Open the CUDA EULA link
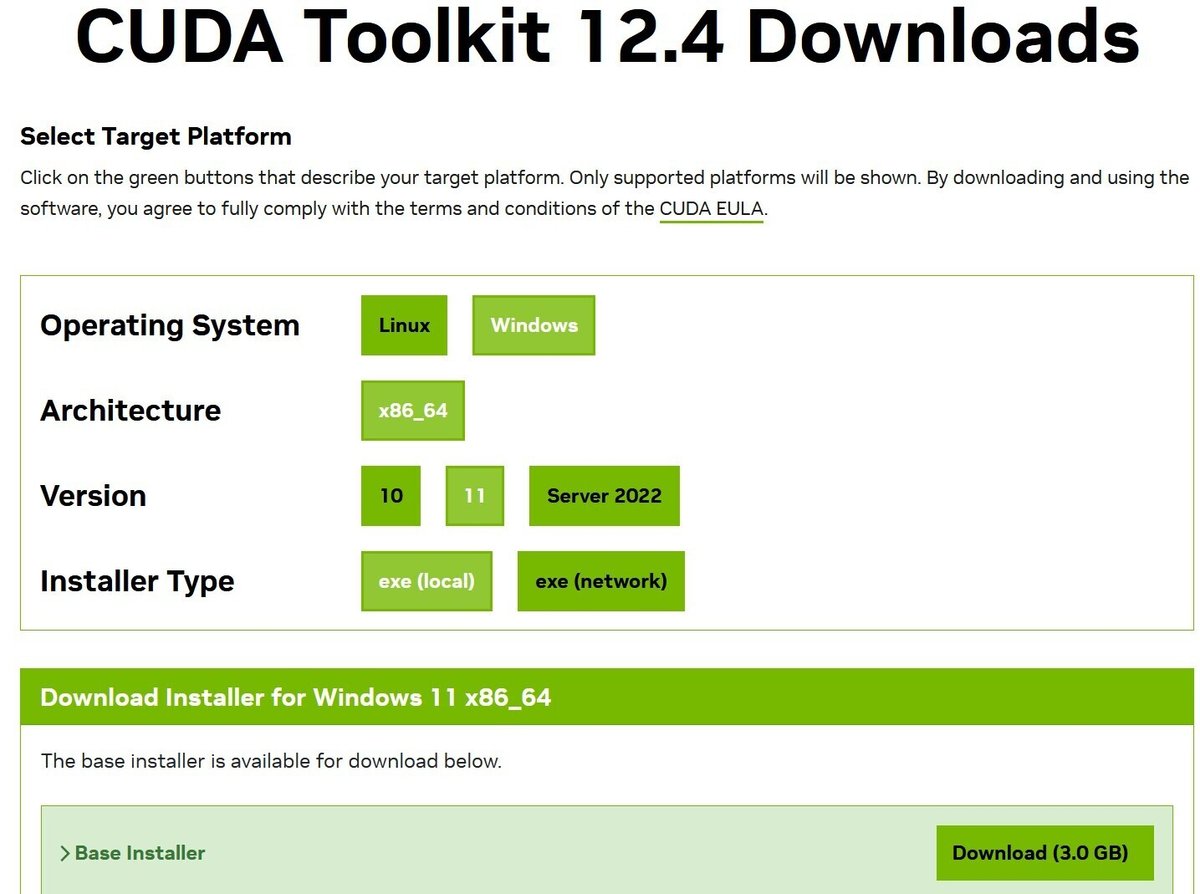 (710, 208)
